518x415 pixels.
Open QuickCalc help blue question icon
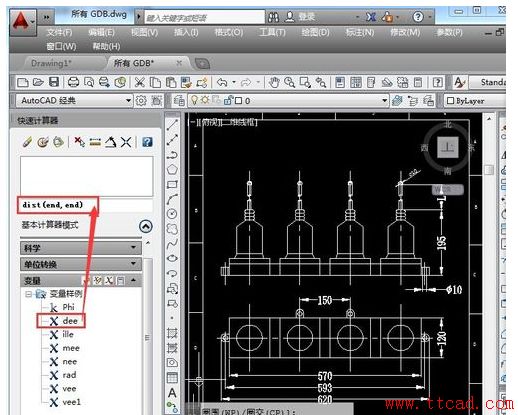click(x=147, y=142)
